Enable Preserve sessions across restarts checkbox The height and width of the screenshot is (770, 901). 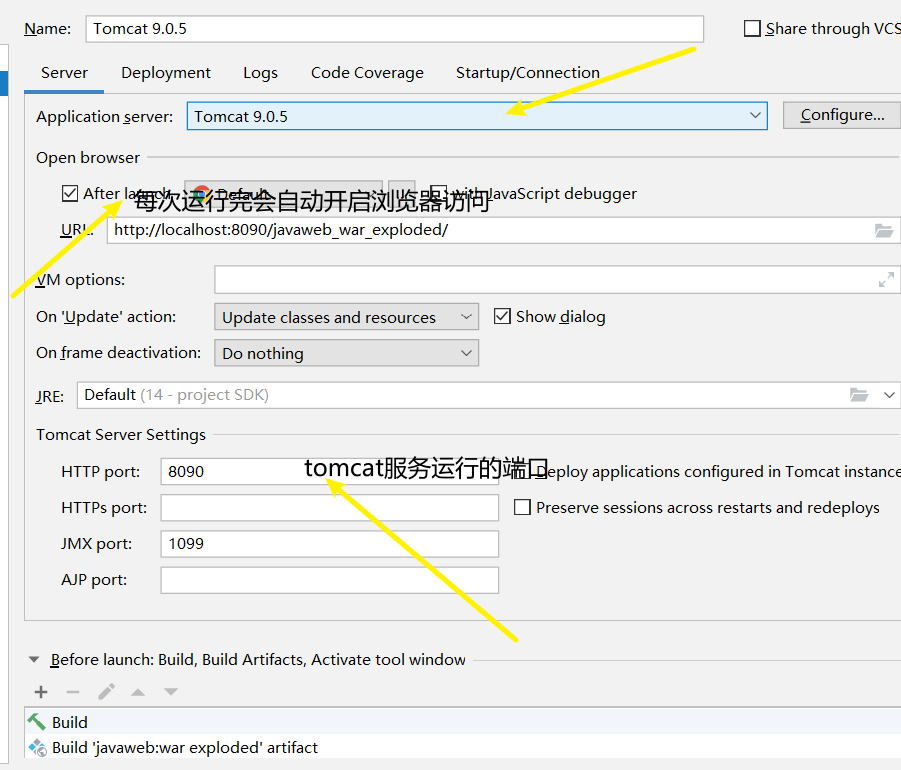pyautogui.click(x=522, y=507)
